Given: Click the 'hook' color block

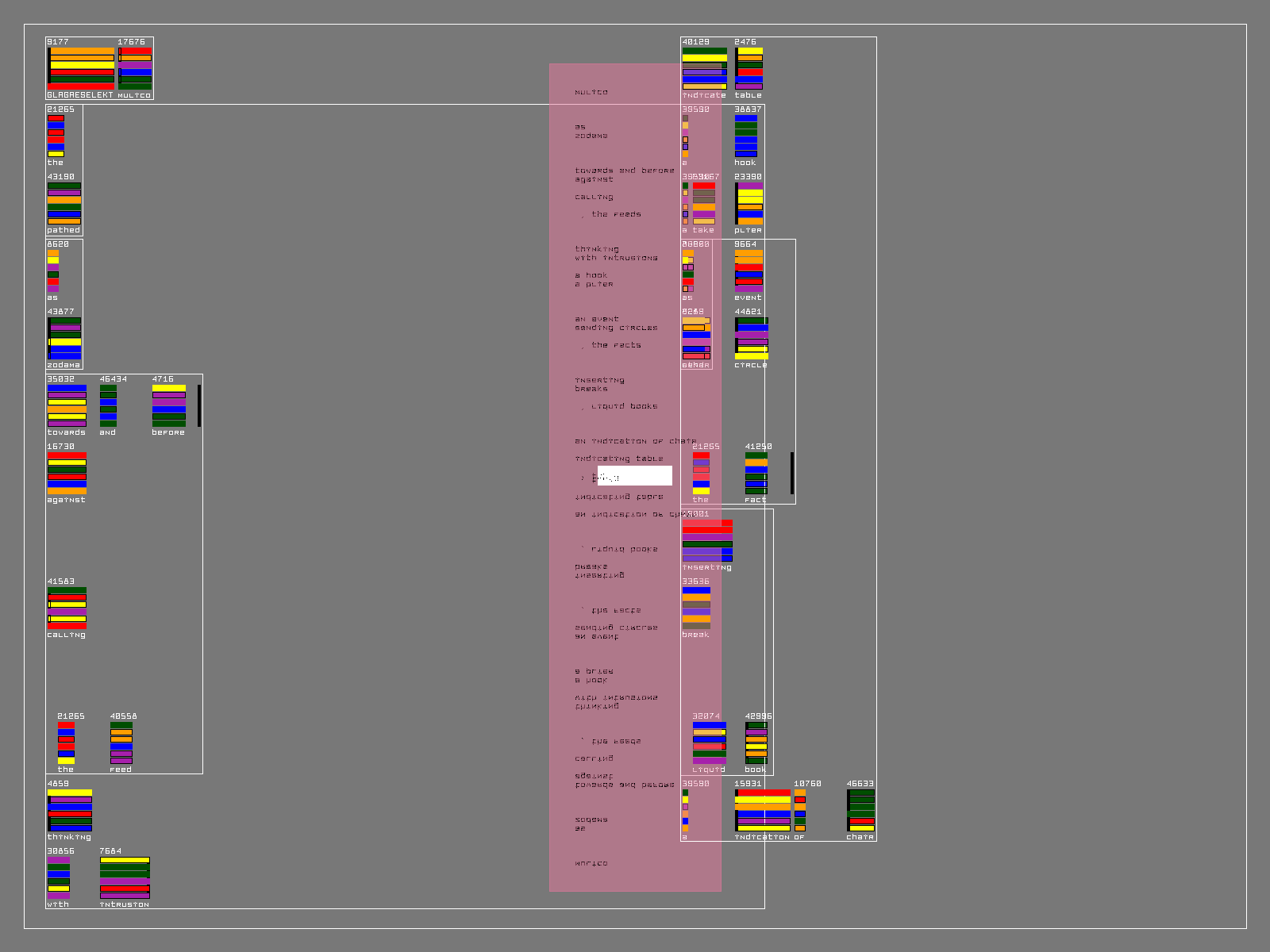Looking at the screenshot, I should [745, 136].
